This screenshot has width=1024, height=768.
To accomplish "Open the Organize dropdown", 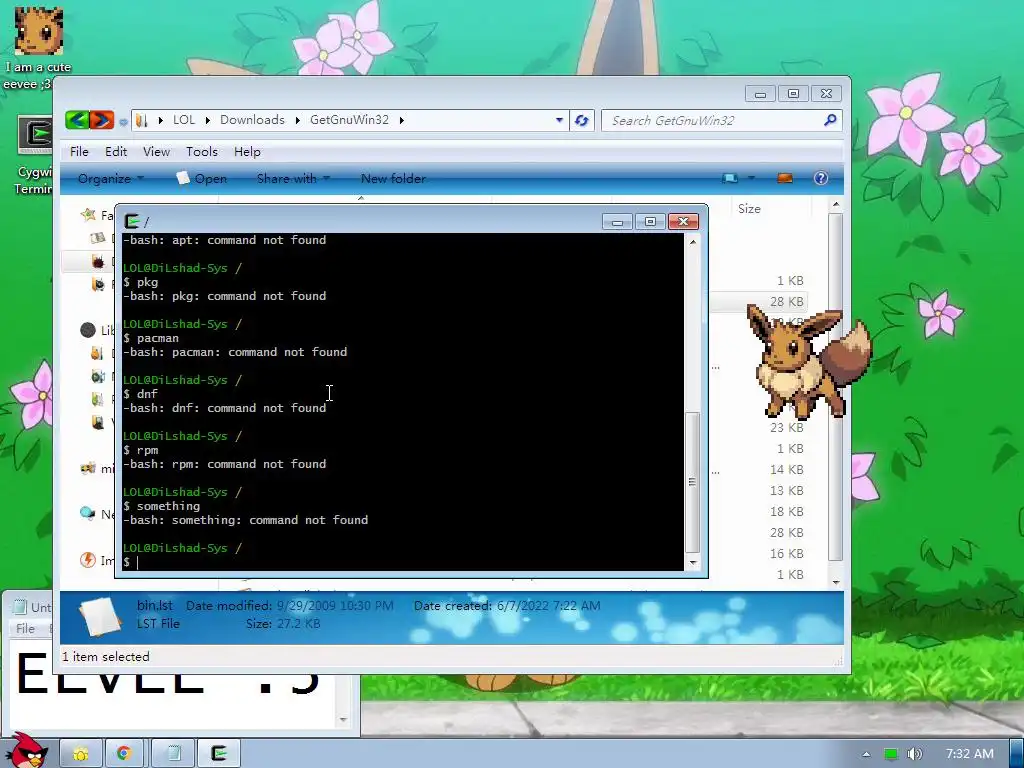I will (110, 178).
